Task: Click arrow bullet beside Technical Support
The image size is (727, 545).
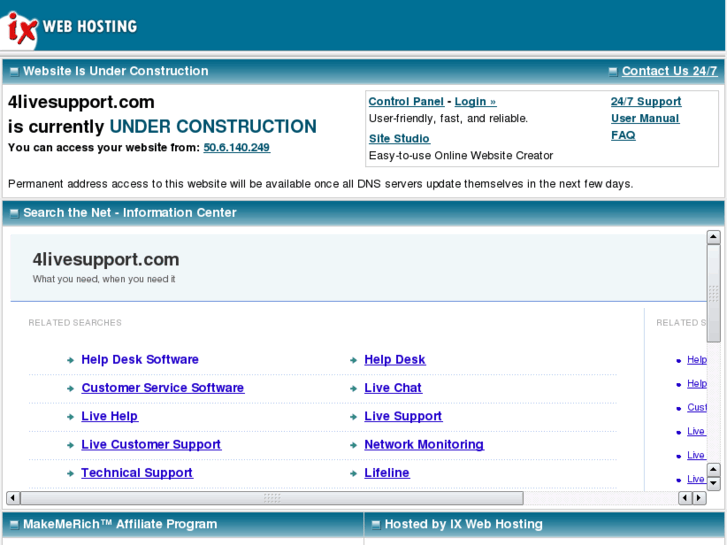Action: 70,474
